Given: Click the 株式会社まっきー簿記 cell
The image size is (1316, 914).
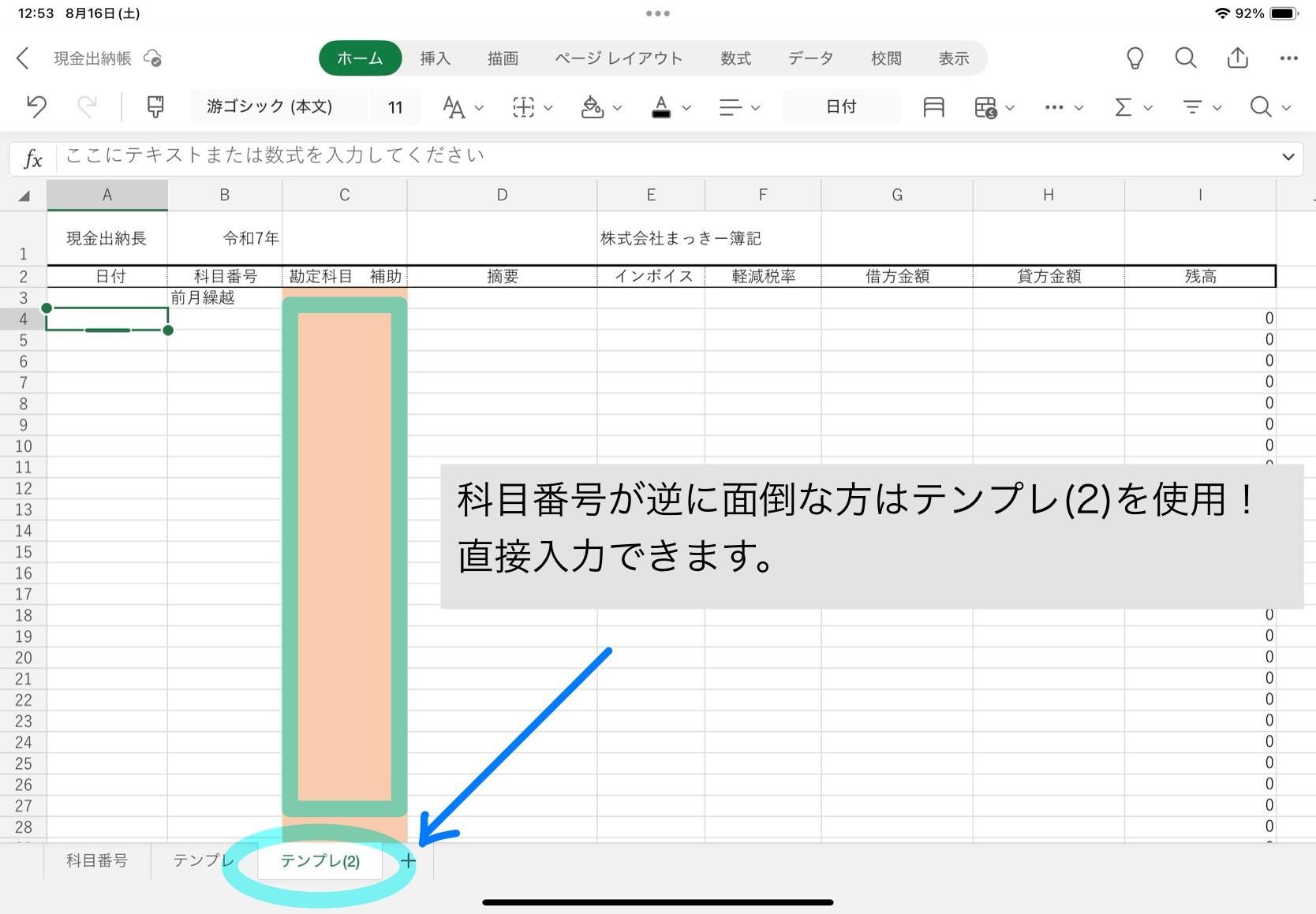Looking at the screenshot, I should click(681, 238).
